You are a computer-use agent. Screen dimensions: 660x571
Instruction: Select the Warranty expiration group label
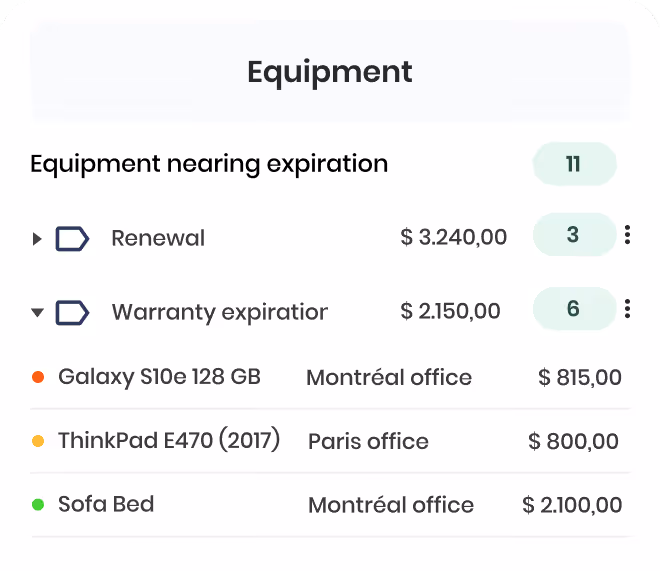click(x=219, y=312)
